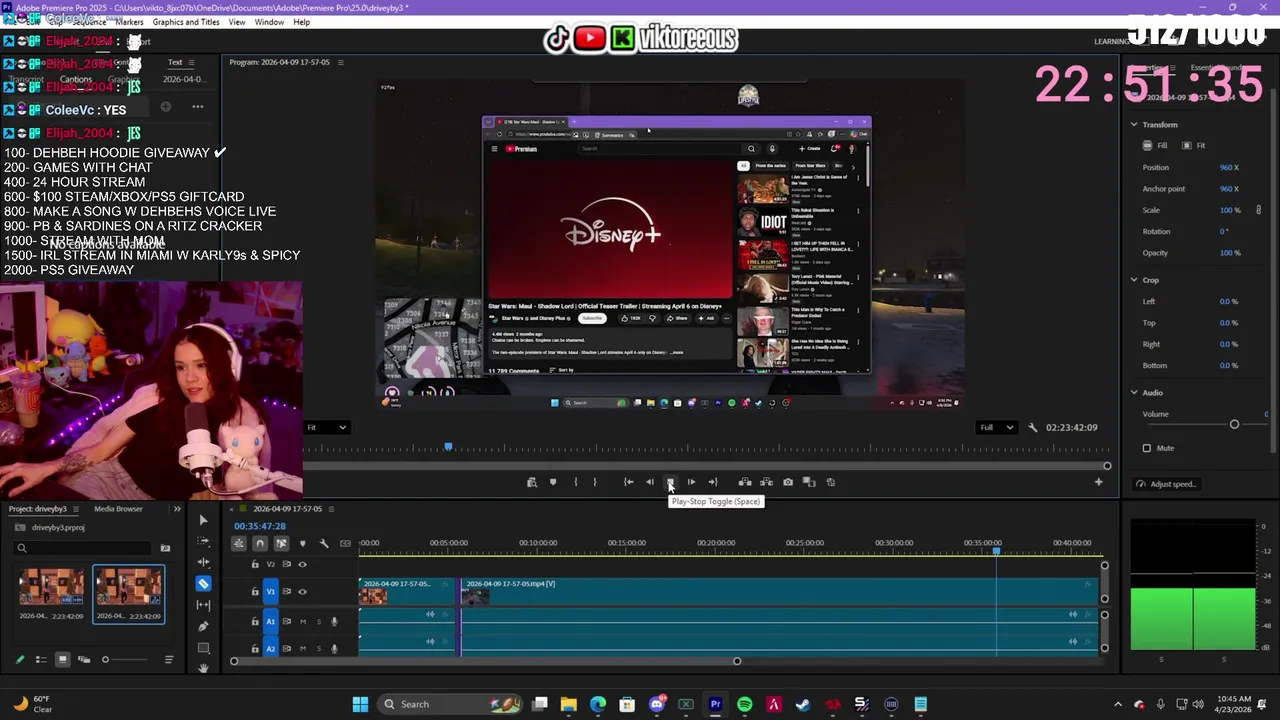Open the Fit zoom level dropdown
The height and width of the screenshot is (720, 1280).
[327, 427]
